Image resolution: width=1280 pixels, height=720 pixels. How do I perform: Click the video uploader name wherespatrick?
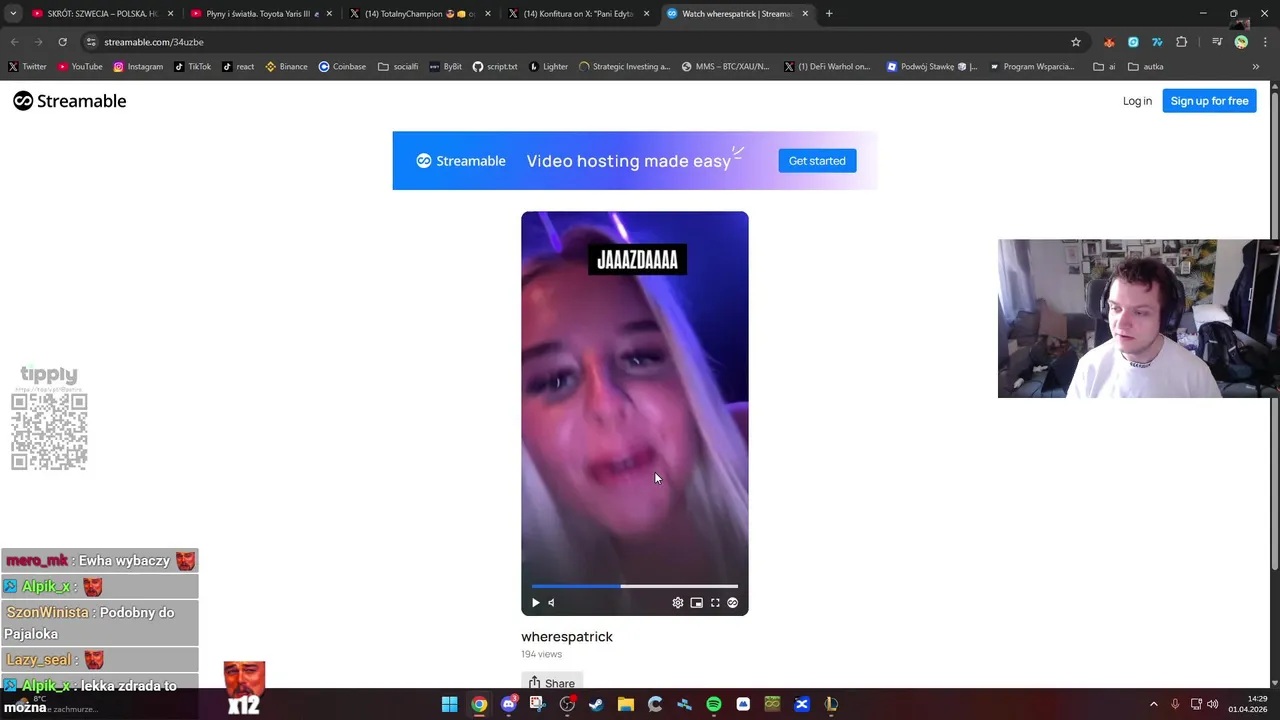click(x=567, y=636)
